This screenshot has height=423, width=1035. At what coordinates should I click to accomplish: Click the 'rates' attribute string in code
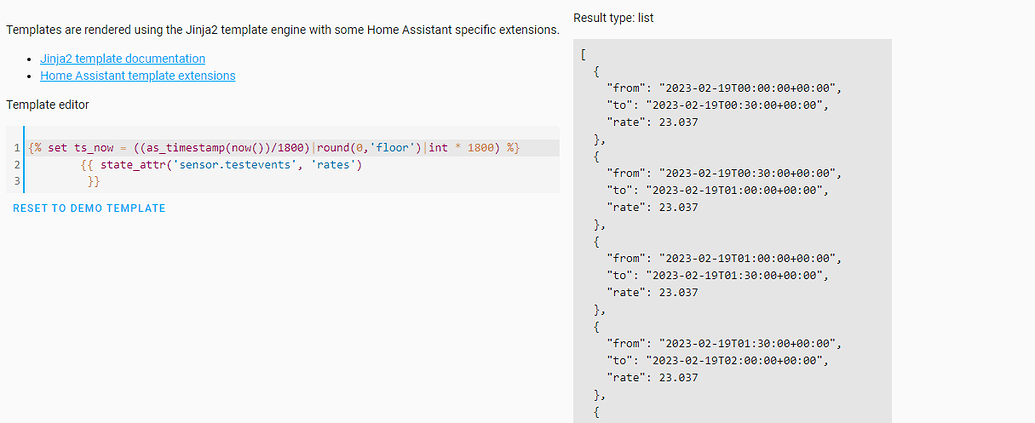[337, 165]
